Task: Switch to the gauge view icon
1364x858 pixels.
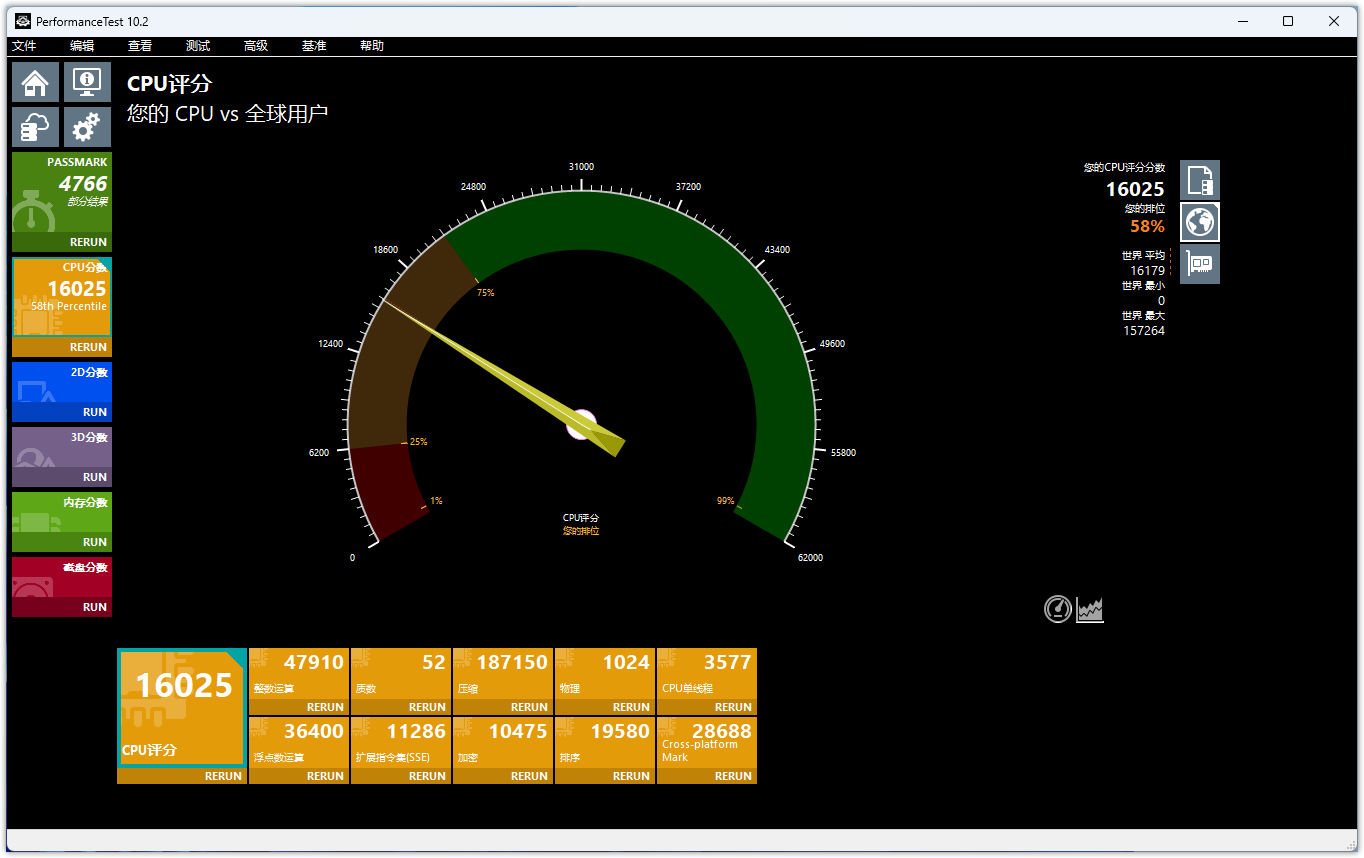Action: pos(1057,609)
